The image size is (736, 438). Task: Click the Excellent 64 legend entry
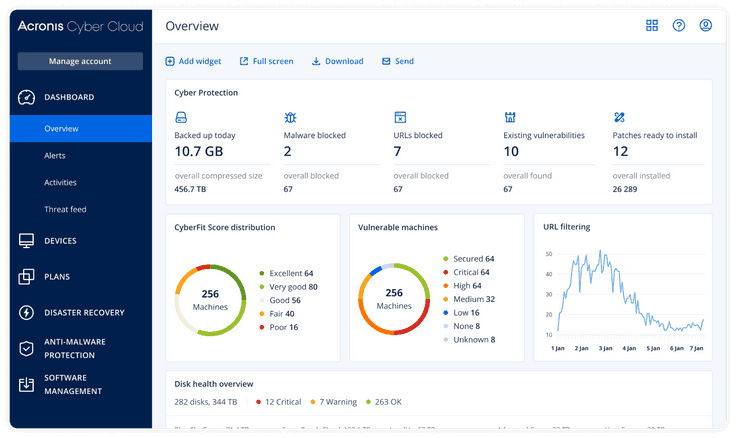[288, 273]
